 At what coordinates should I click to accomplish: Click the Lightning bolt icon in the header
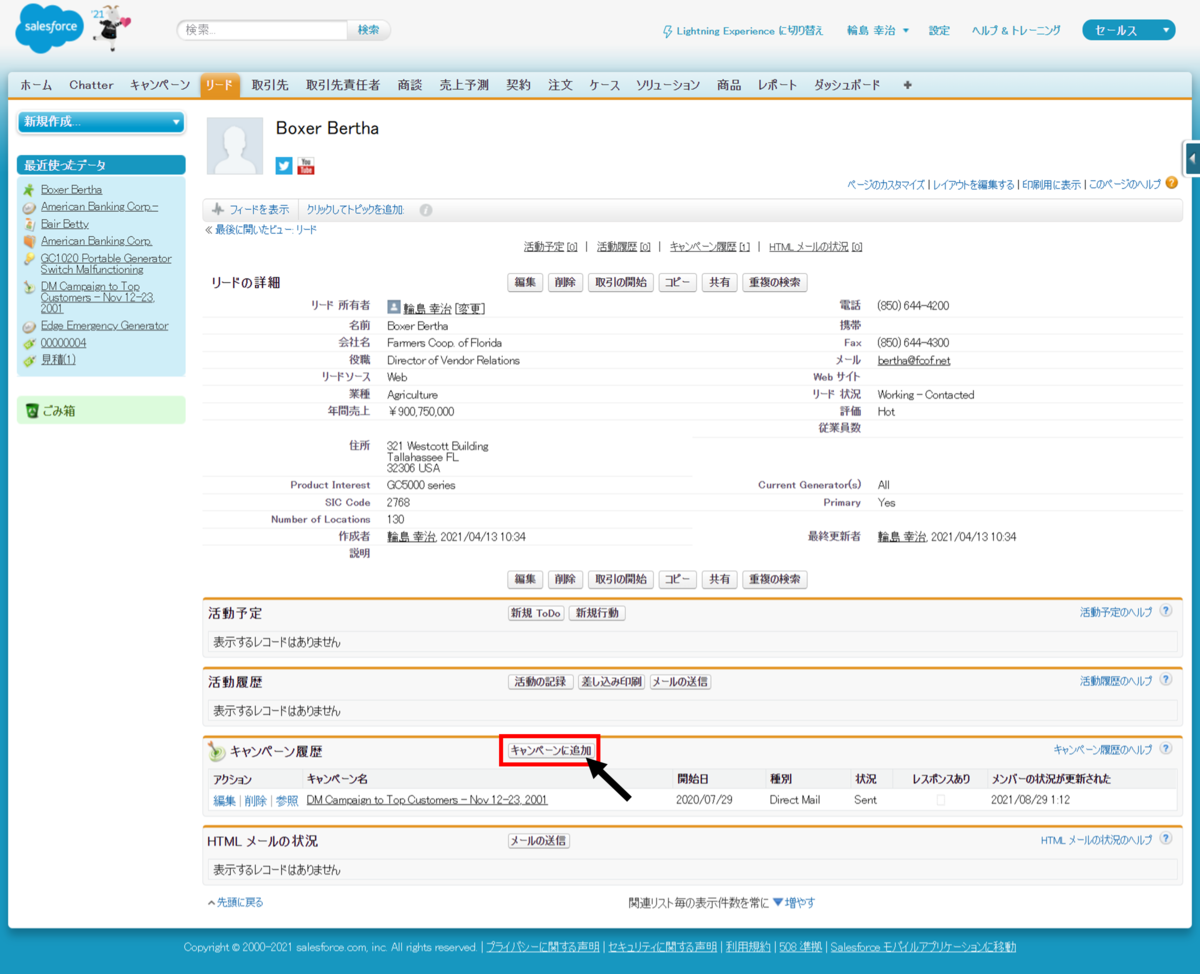click(x=668, y=31)
